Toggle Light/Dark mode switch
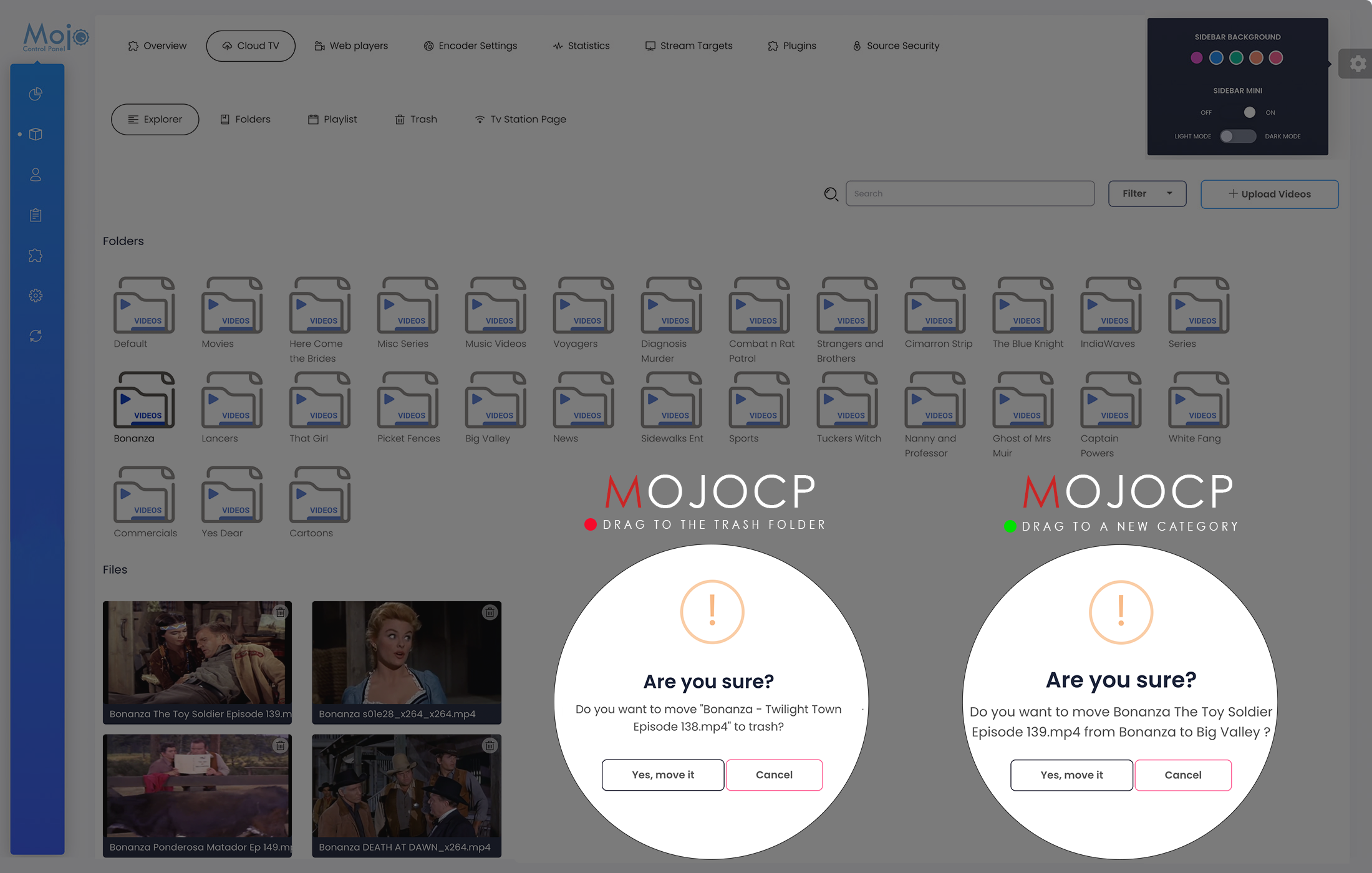1372x873 pixels. [x=1237, y=136]
